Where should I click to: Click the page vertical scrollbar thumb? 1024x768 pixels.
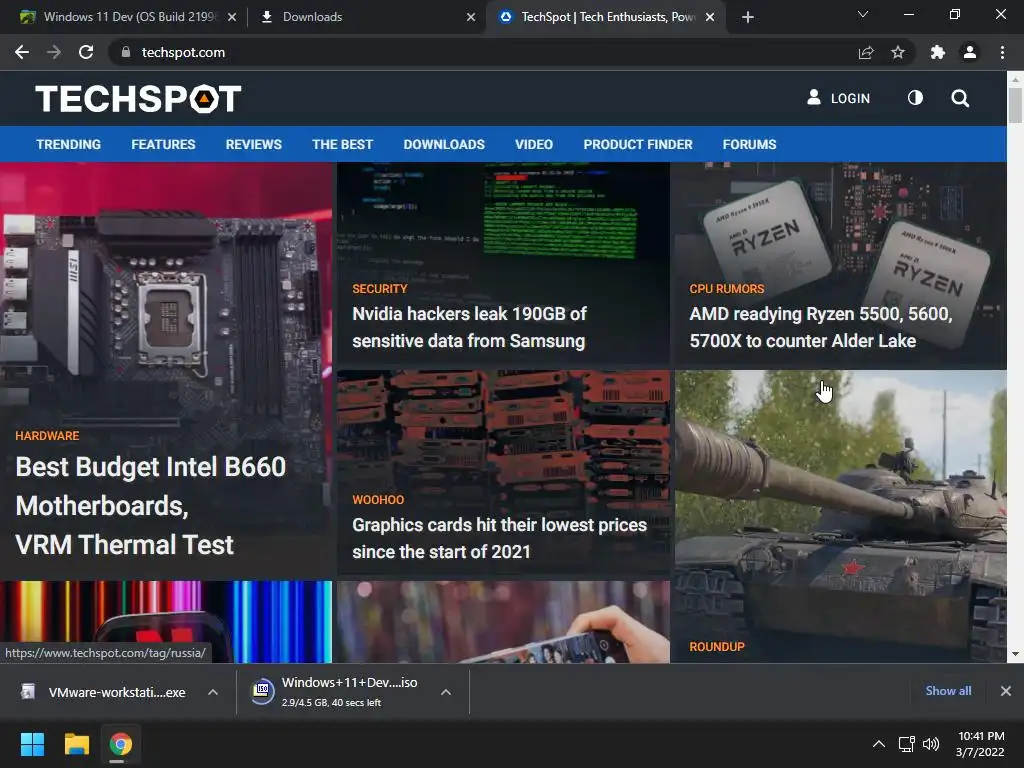[1015, 104]
